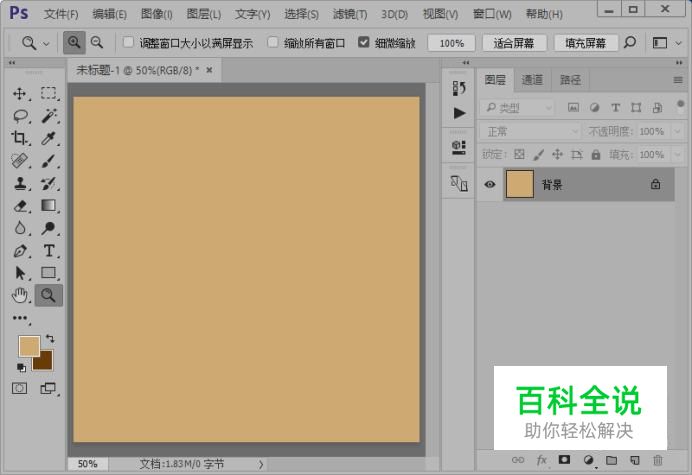Viewport: 692px width, 475px height.
Task: Select the History Brush tool
Action: tap(48, 183)
